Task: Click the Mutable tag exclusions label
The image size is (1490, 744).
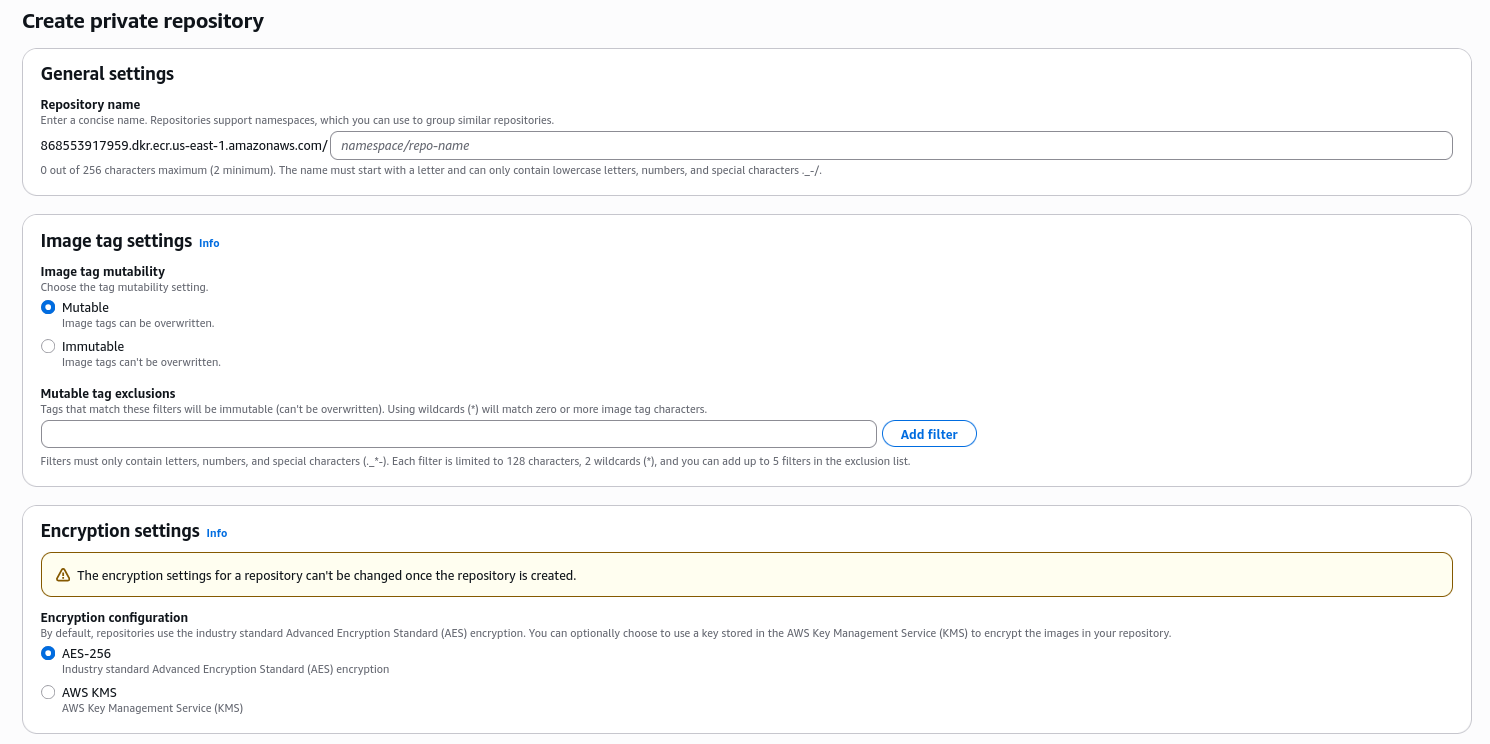Action: click(107, 393)
